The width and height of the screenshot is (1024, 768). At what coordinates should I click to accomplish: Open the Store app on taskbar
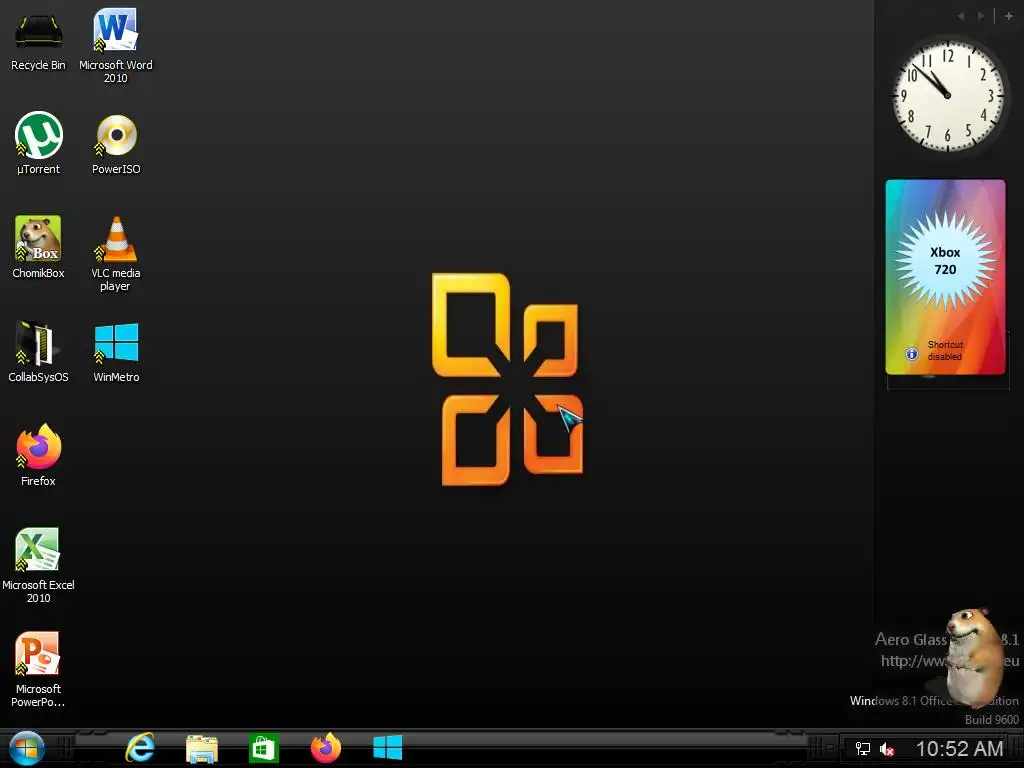click(264, 748)
